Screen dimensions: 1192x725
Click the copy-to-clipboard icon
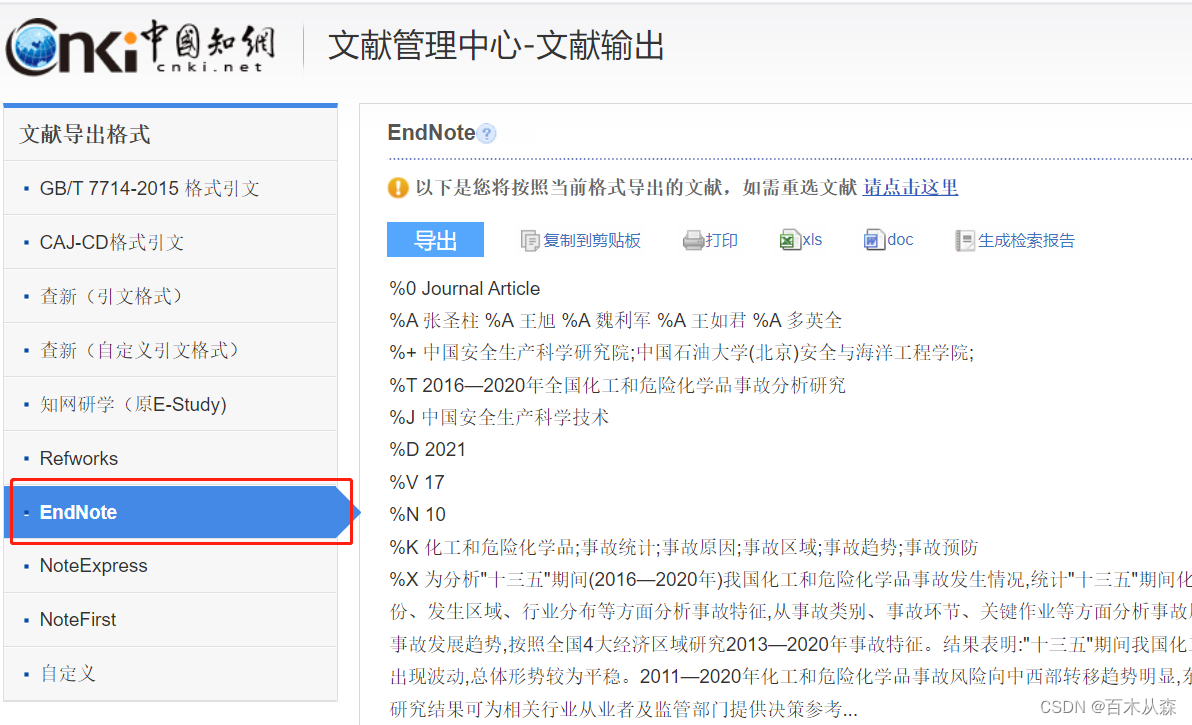tap(530, 241)
